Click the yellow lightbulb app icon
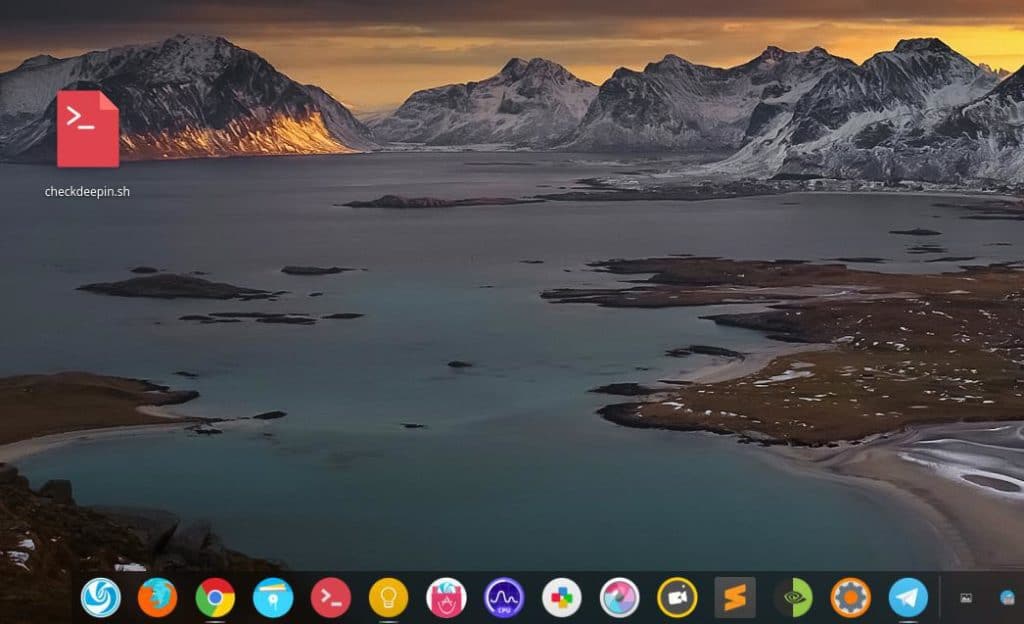This screenshot has width=1024, height=624. pos(388,597)
